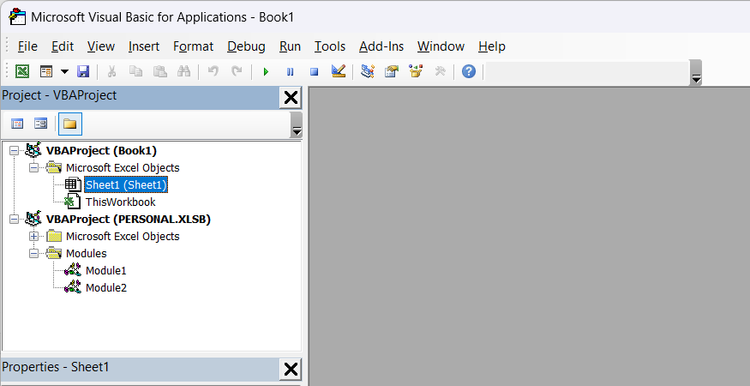750x386 pixels.
Task: Click the Cut scissors icon
Action: point(112,72)
